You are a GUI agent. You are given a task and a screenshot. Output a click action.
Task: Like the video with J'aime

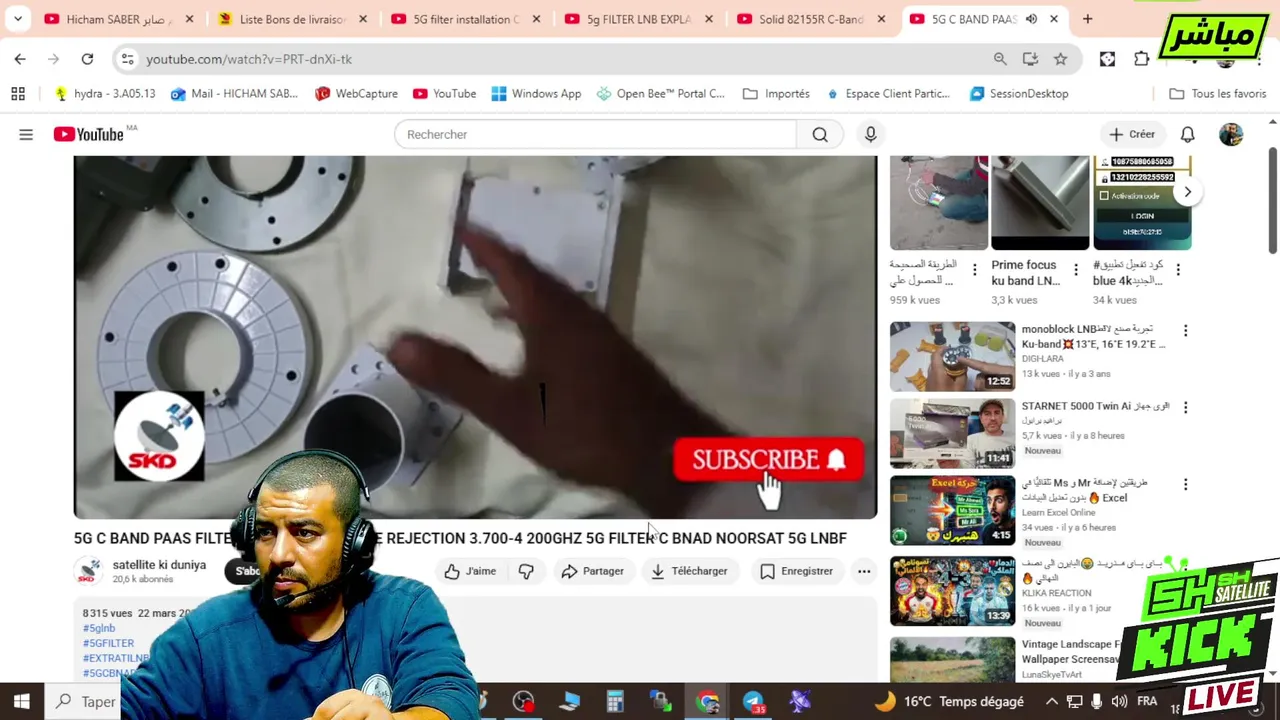click(470, 571)
